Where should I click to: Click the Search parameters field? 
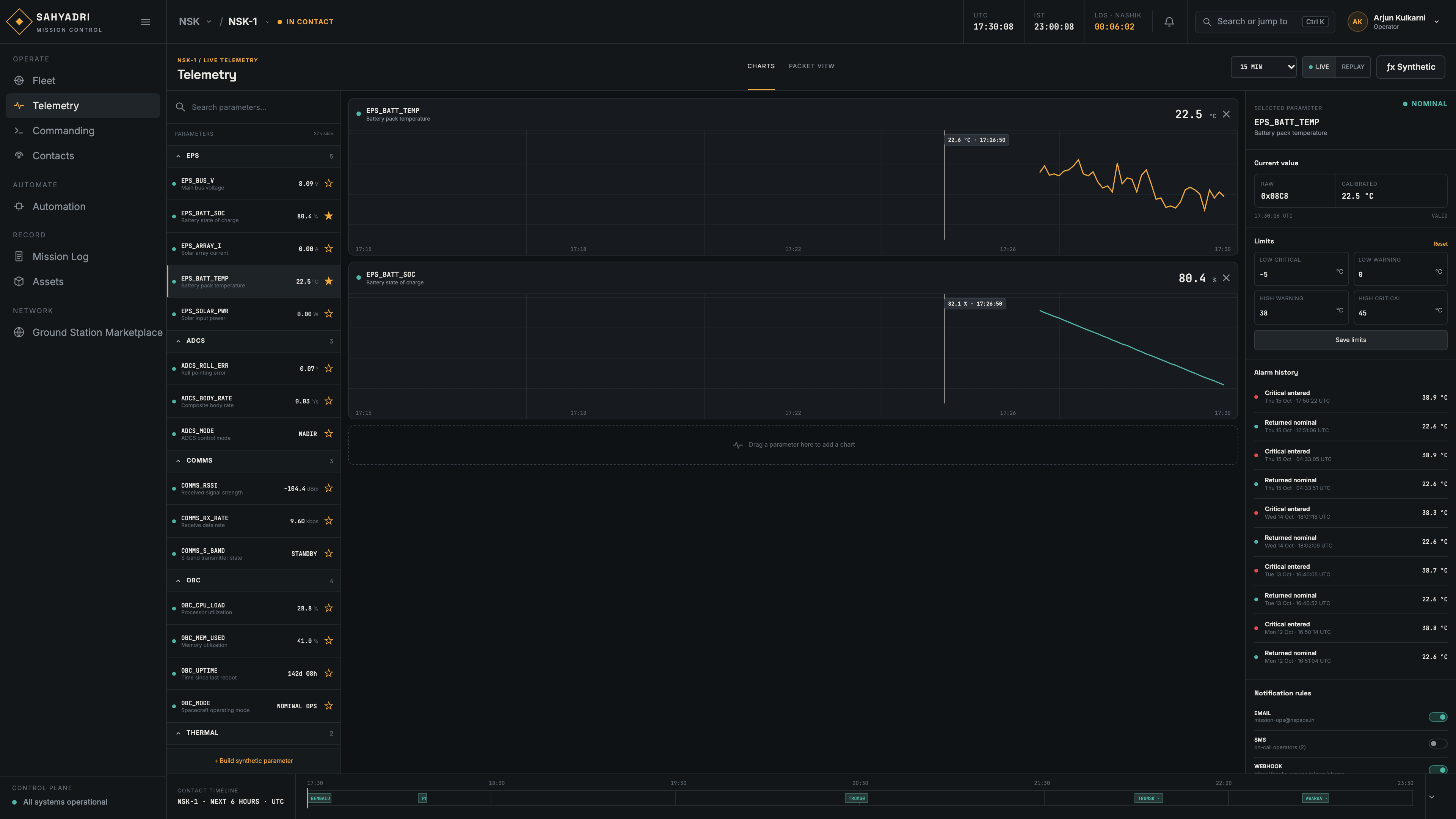click(x=254, y=107)
